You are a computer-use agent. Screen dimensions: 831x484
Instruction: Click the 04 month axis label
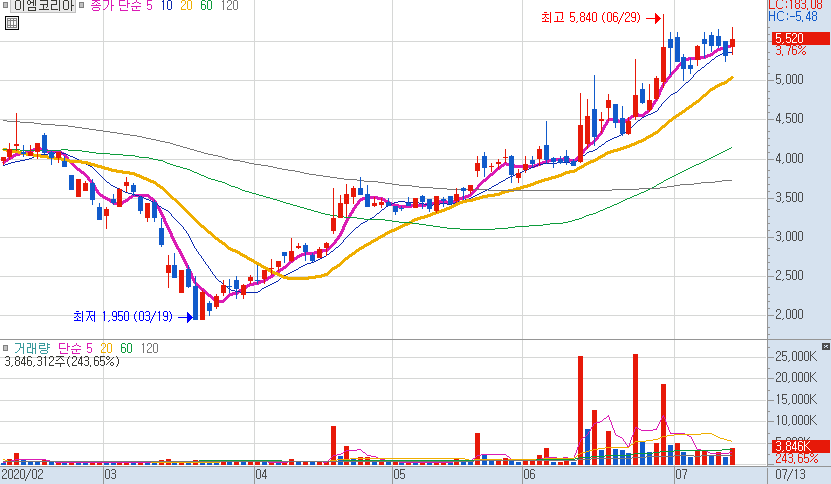(x=261, y=474)
